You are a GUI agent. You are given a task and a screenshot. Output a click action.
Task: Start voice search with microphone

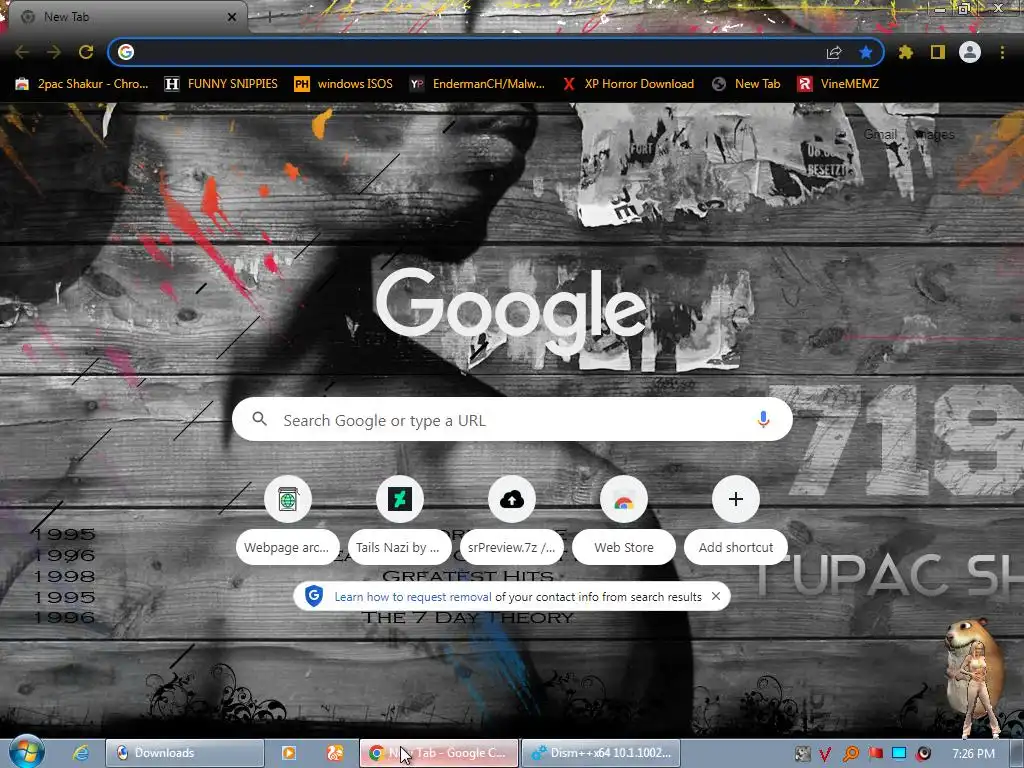pos(763,419)
